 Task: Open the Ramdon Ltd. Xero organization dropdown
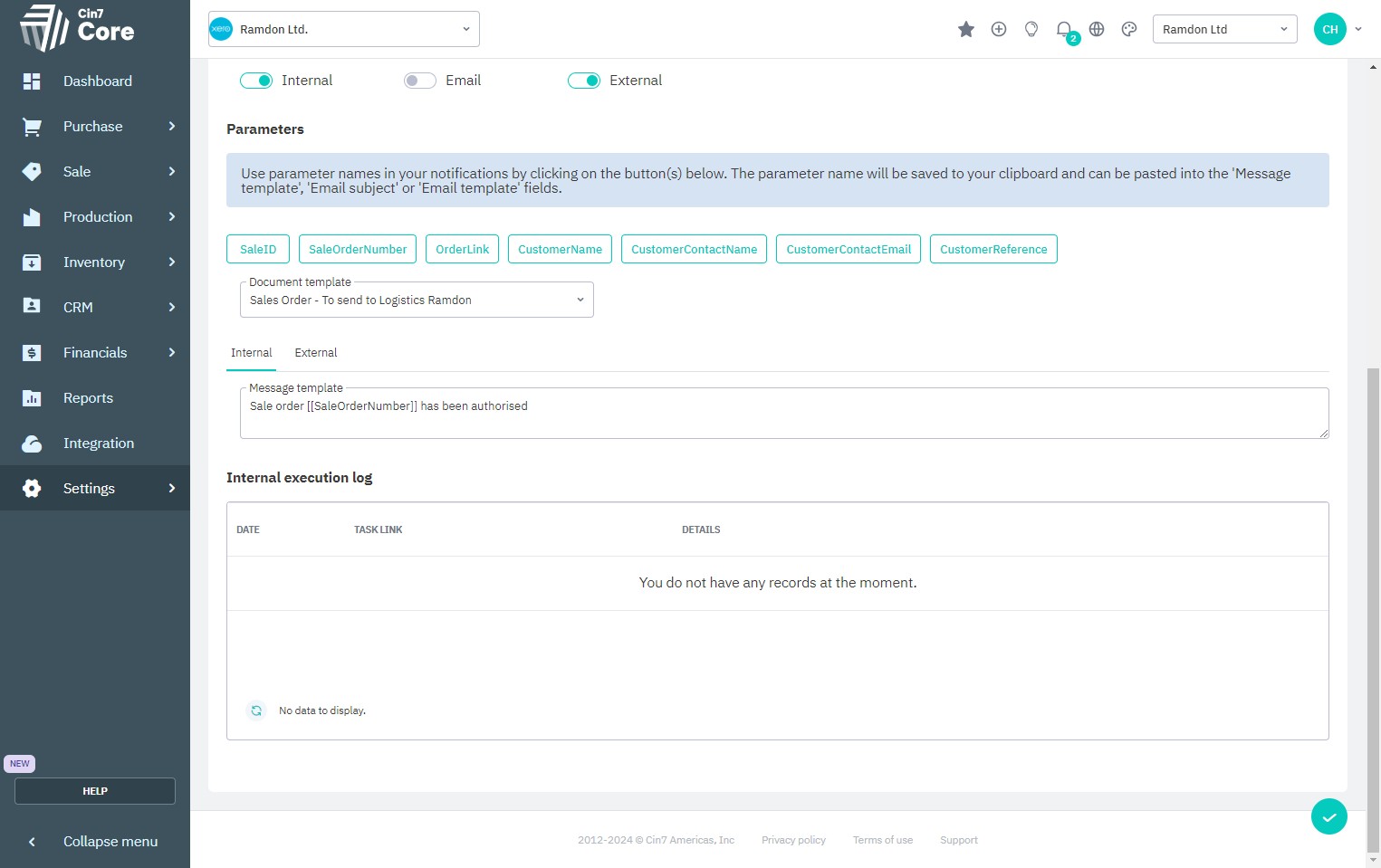pyautogui.click(x=344, y=30)
